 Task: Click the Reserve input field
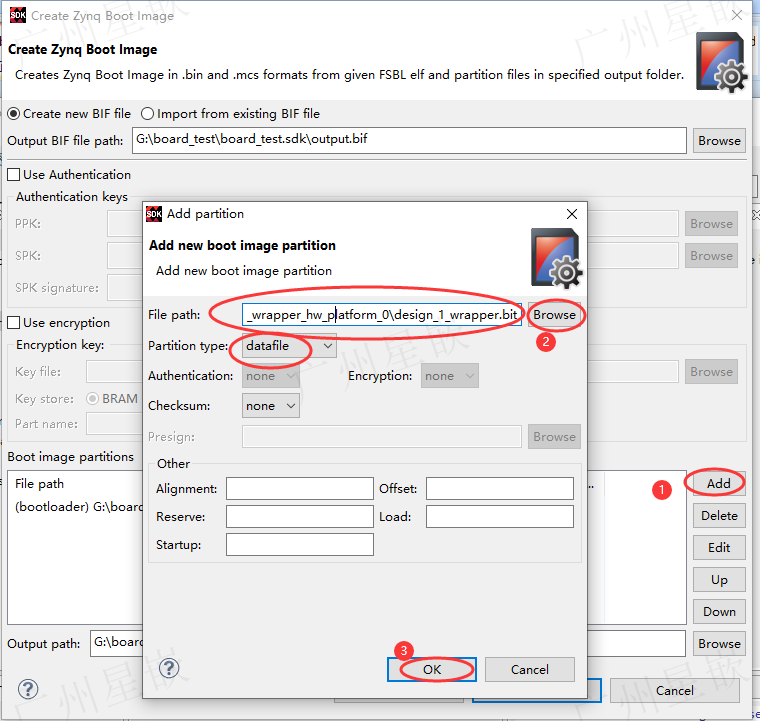click(300, 517)
